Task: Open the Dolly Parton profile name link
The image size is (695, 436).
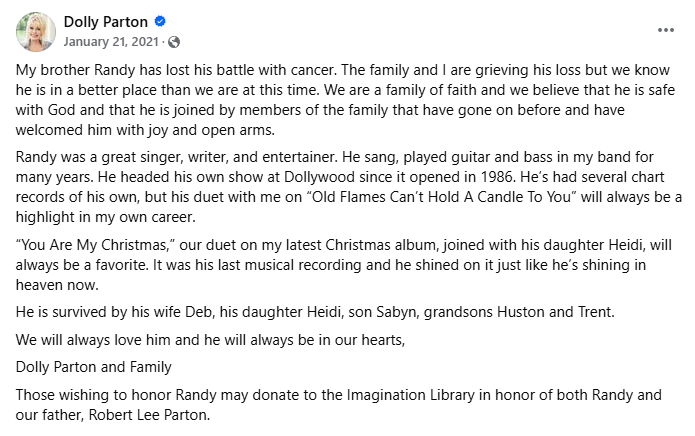Action: point(105,21)
